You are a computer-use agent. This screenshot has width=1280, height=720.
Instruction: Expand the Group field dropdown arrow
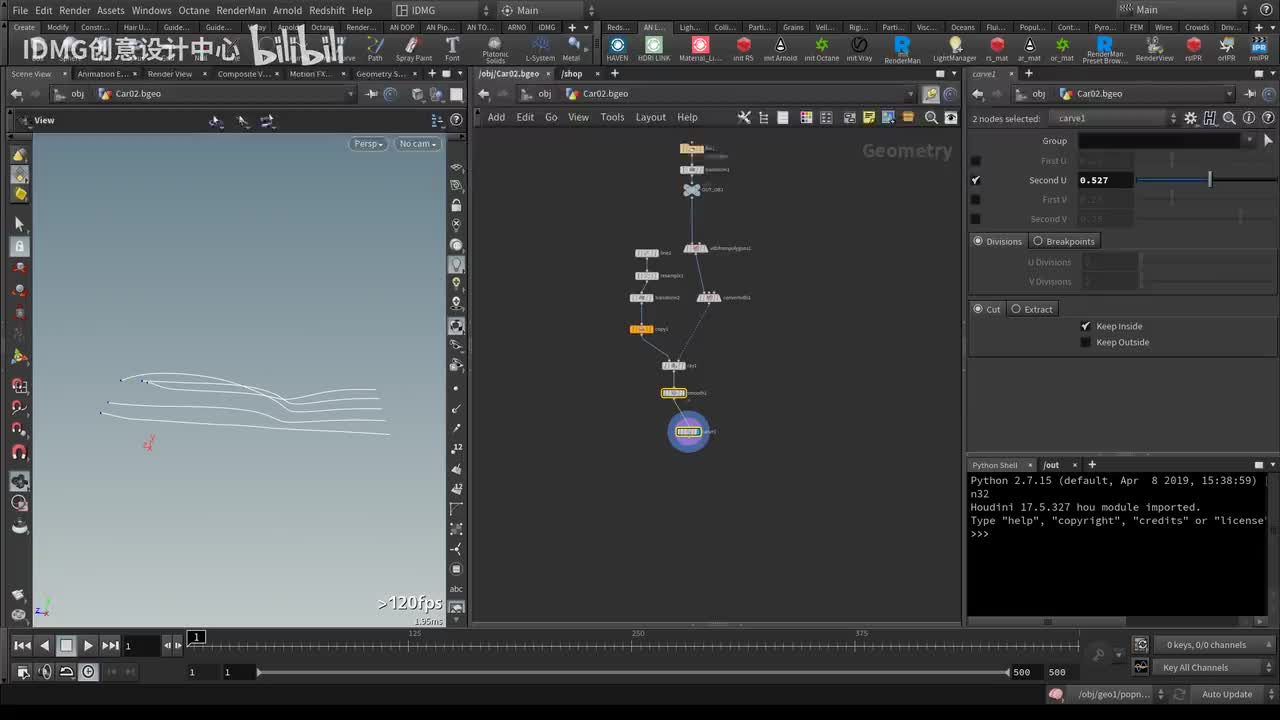click(x=1249, y=141)
